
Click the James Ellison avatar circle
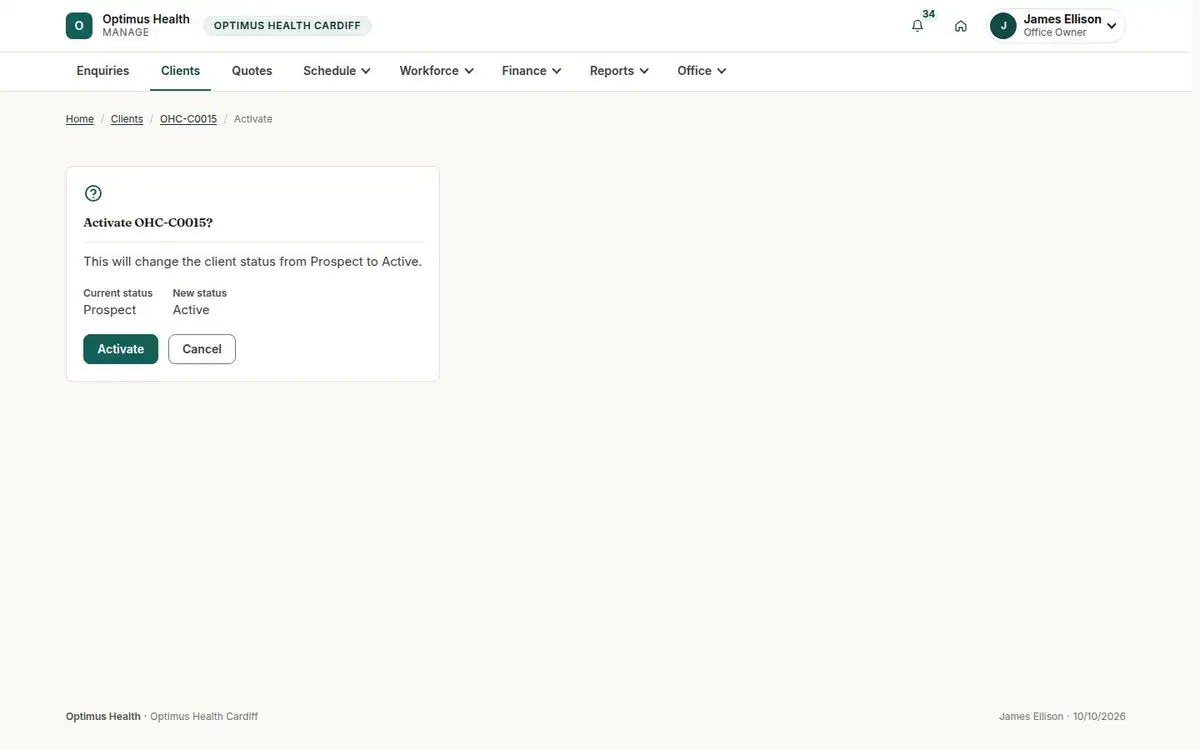(1003, 26)
